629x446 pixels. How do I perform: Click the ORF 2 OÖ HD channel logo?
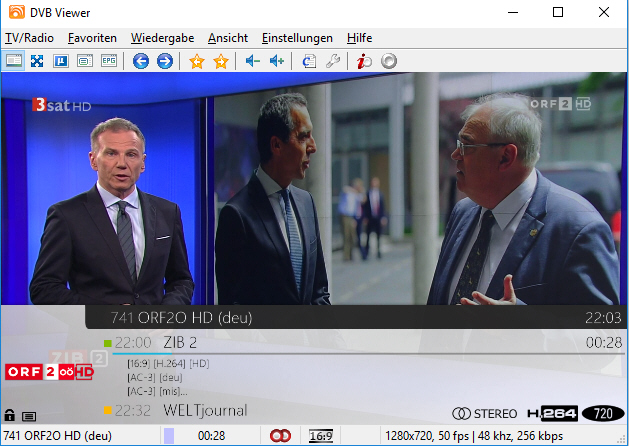pyautogui.click(x=49, y=372)
